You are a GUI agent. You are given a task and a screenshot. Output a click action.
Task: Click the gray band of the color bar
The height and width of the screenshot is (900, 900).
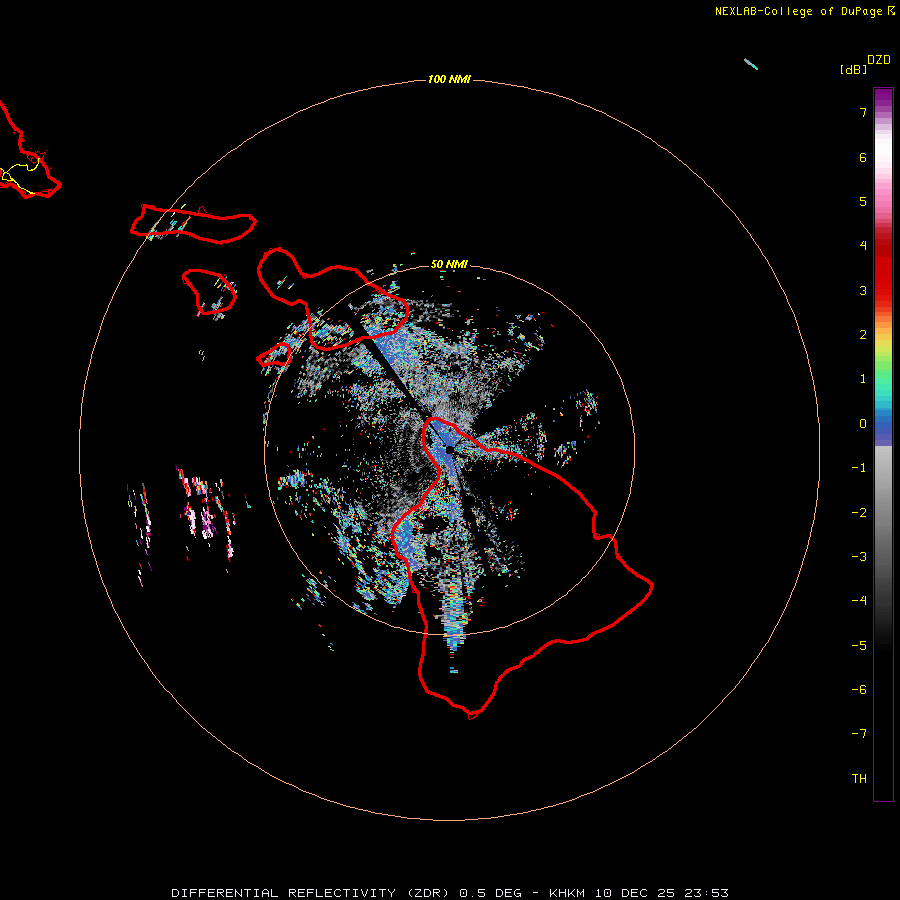tap(883, 505)
